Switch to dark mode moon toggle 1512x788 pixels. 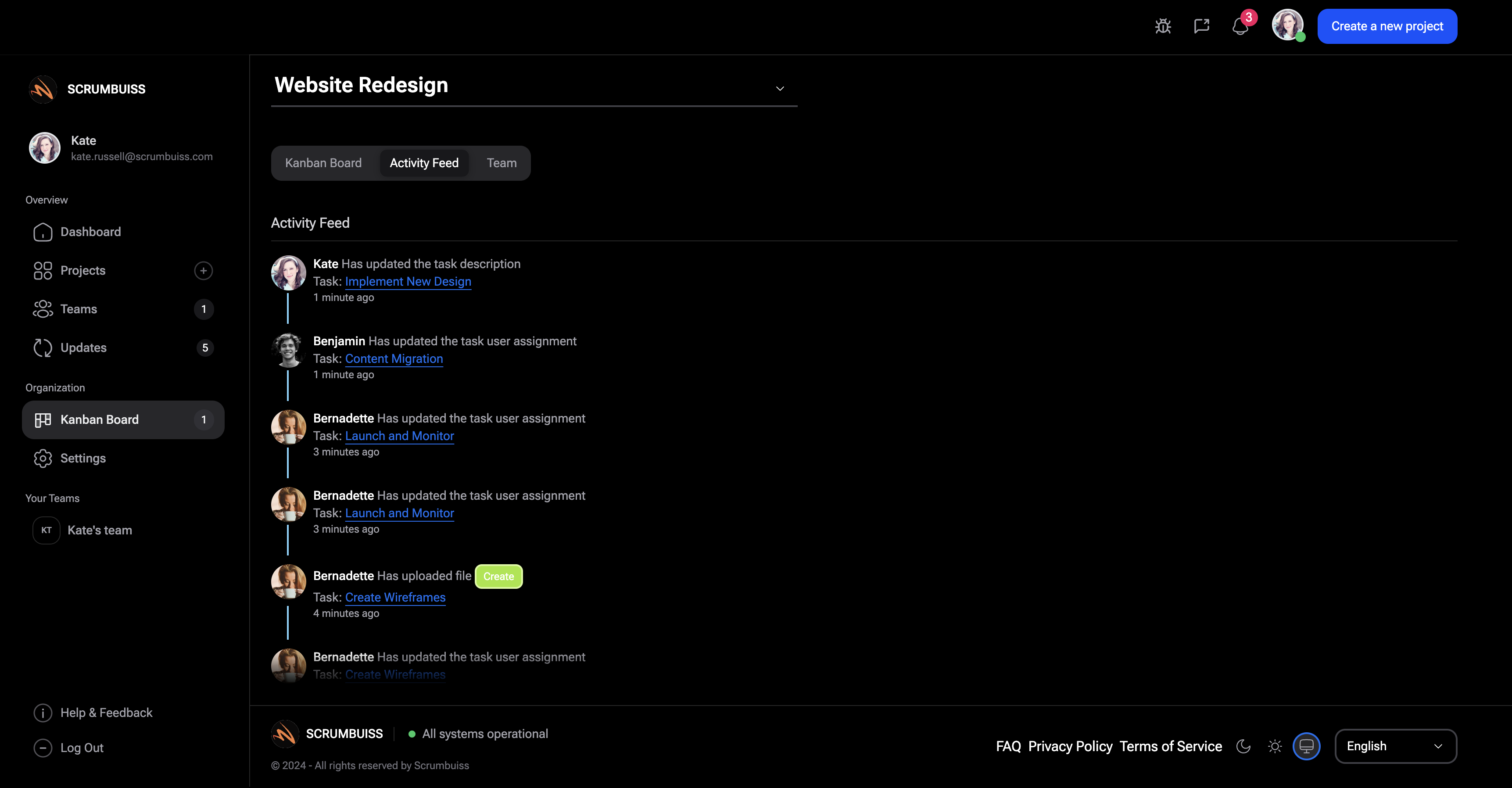coord(1243,746)
